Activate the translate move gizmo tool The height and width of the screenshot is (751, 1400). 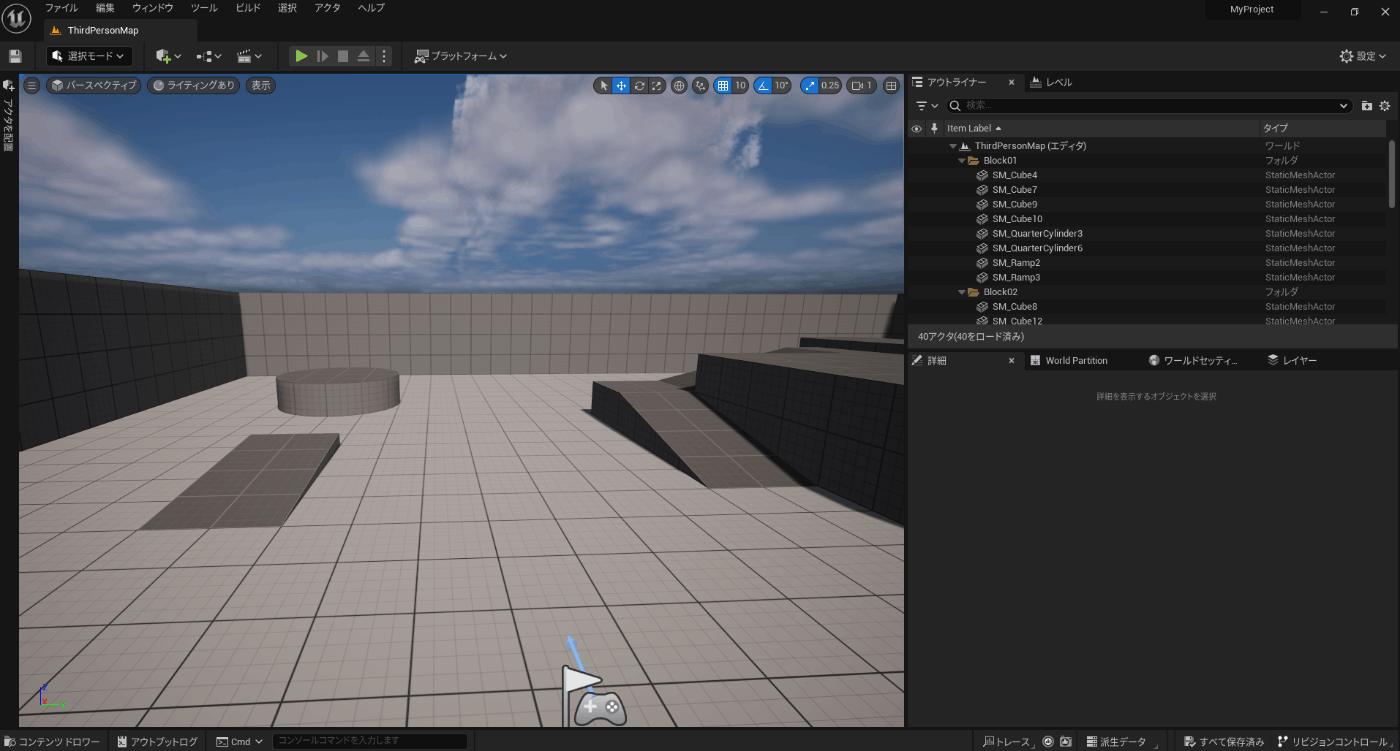coord(621,86)
